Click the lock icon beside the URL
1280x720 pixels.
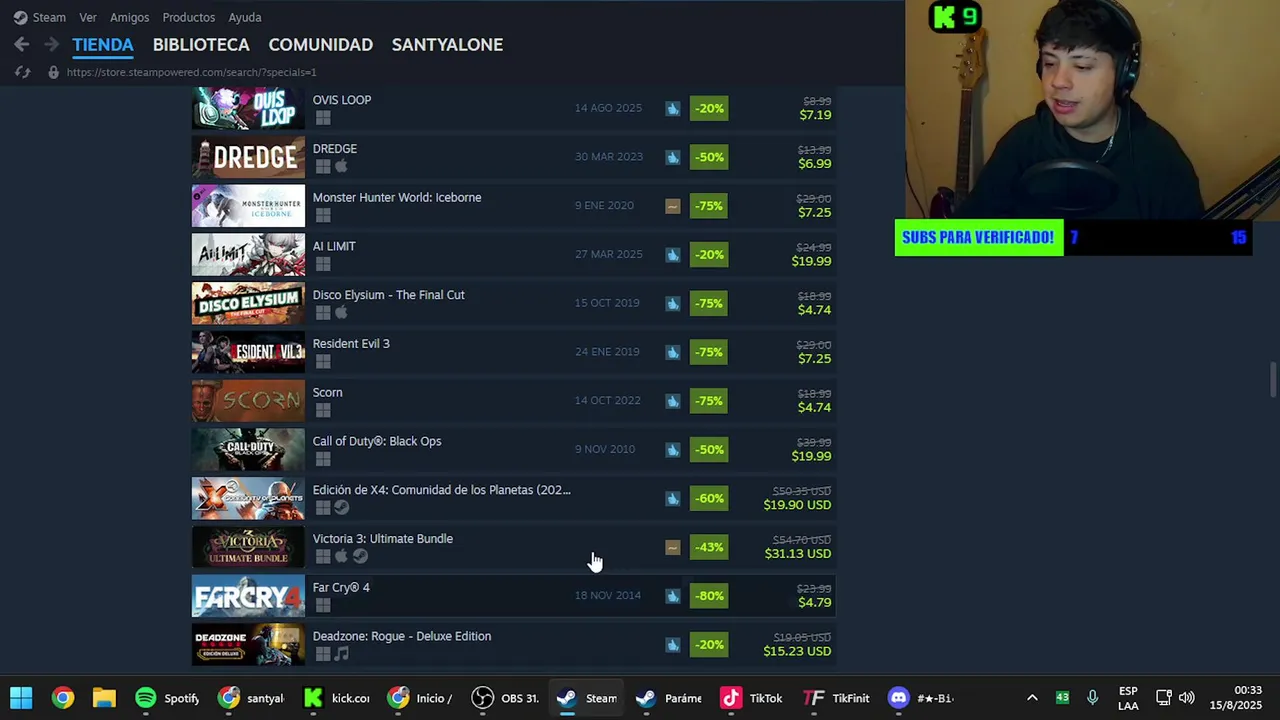pos(53,72)
